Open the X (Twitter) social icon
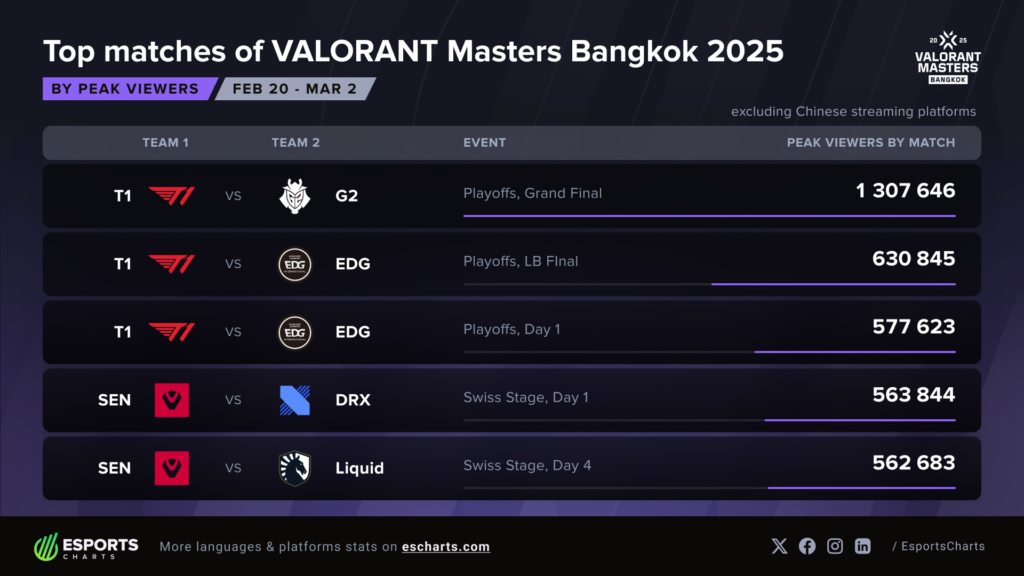The height and width of the screenshot is (576, 1024). pyautogui.click(x=779, y=547)
